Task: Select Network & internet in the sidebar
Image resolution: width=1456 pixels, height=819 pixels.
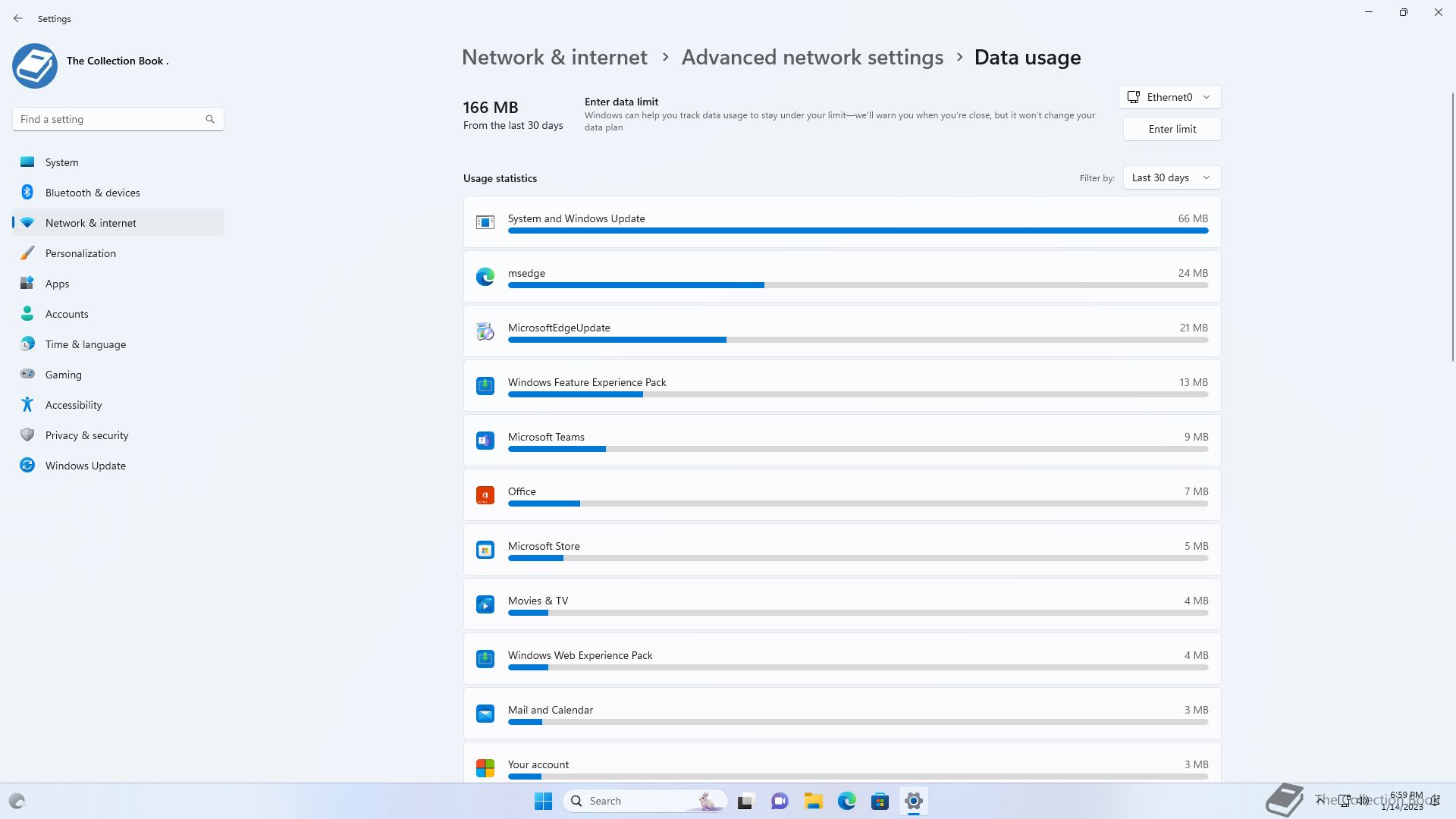Action: click(x=118, y=223)
